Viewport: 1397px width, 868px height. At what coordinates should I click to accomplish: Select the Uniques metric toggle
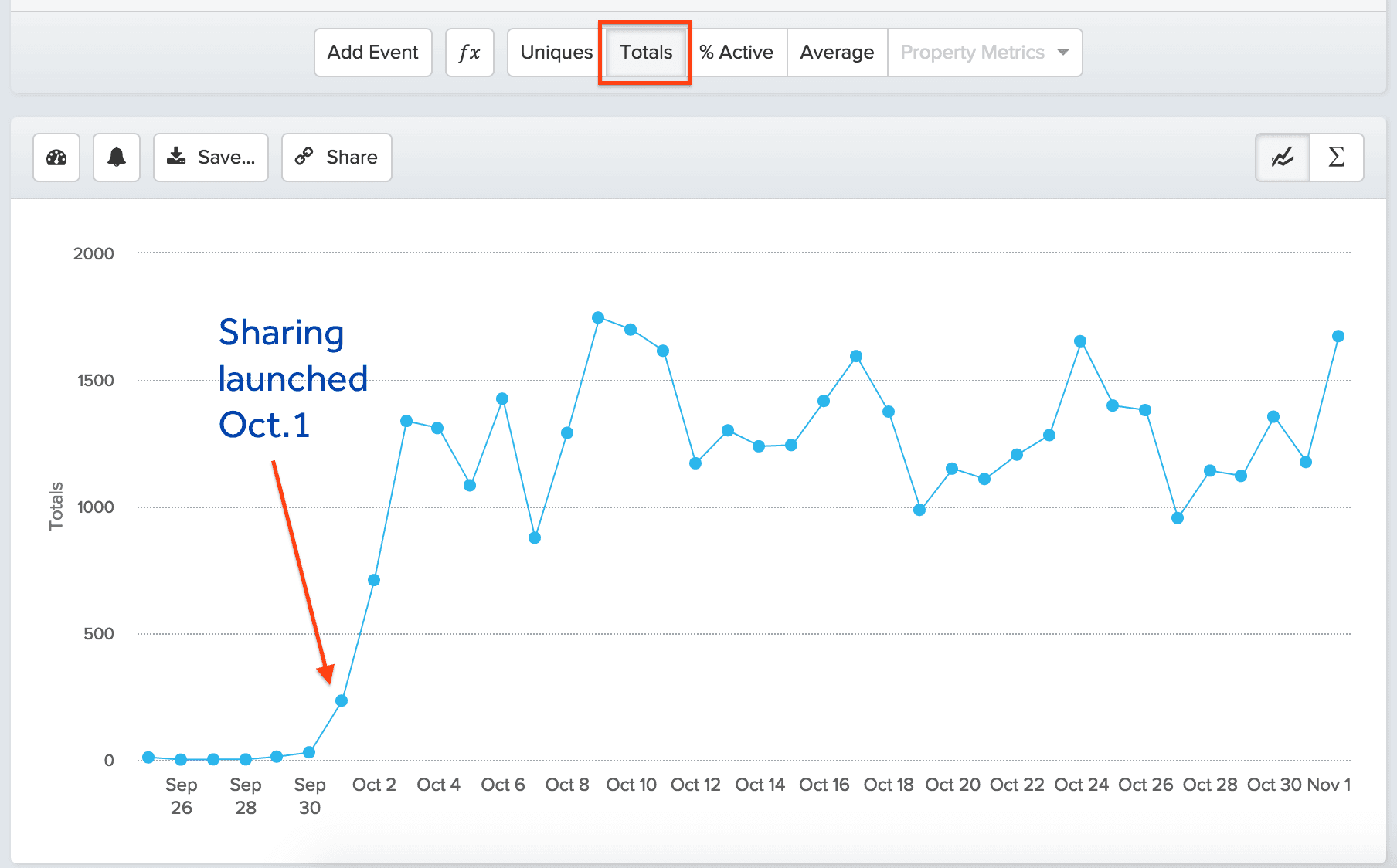click(556, 52)
